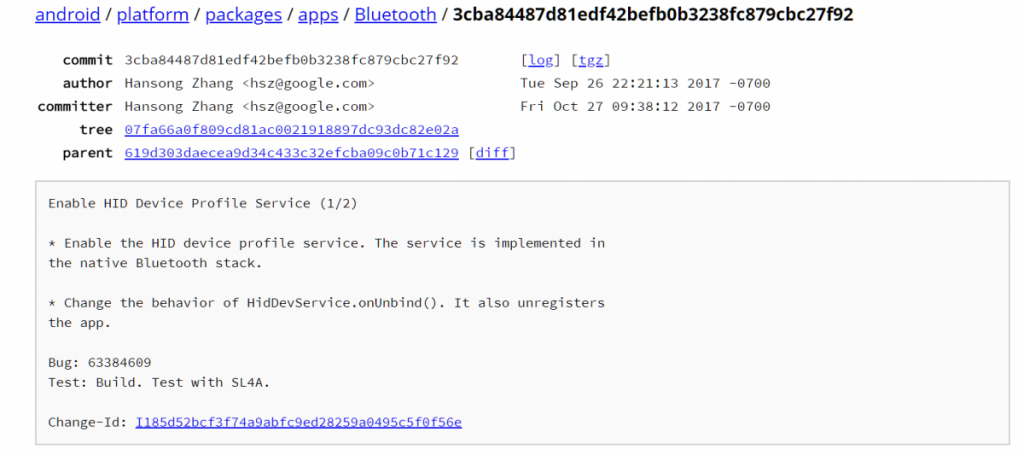This screenshot has height=455, width=1024.
Task: Go to the platform breadcrumb
Action: coord(153,15)
